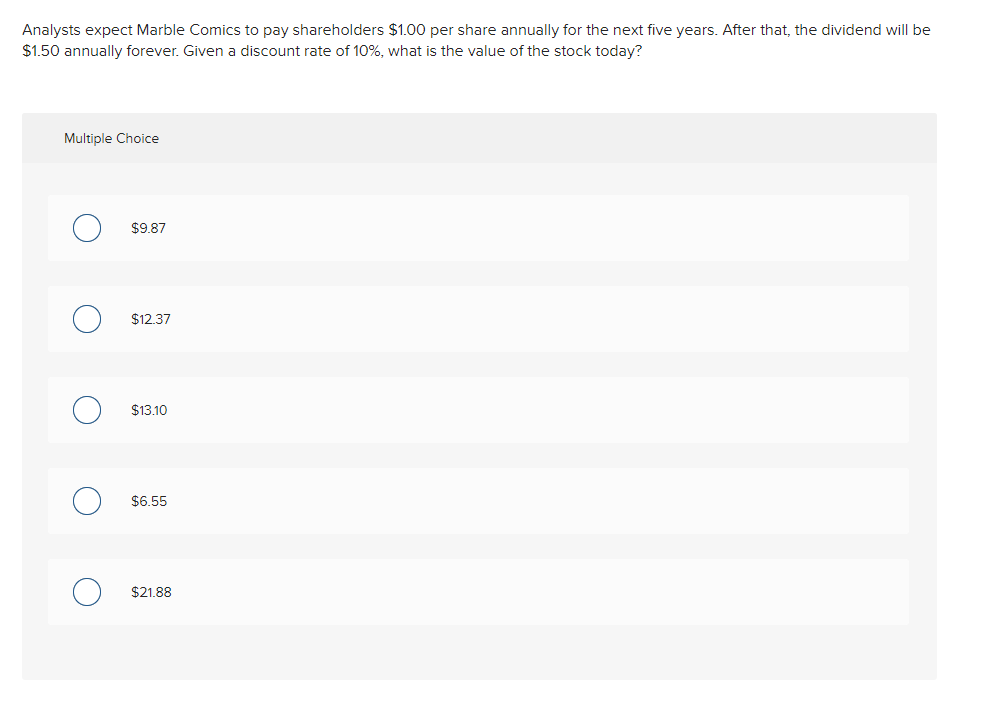The image size is (1008, 706).
Task: Click the gray header bar beside Multiple Choice
Action: pos(546,138)
